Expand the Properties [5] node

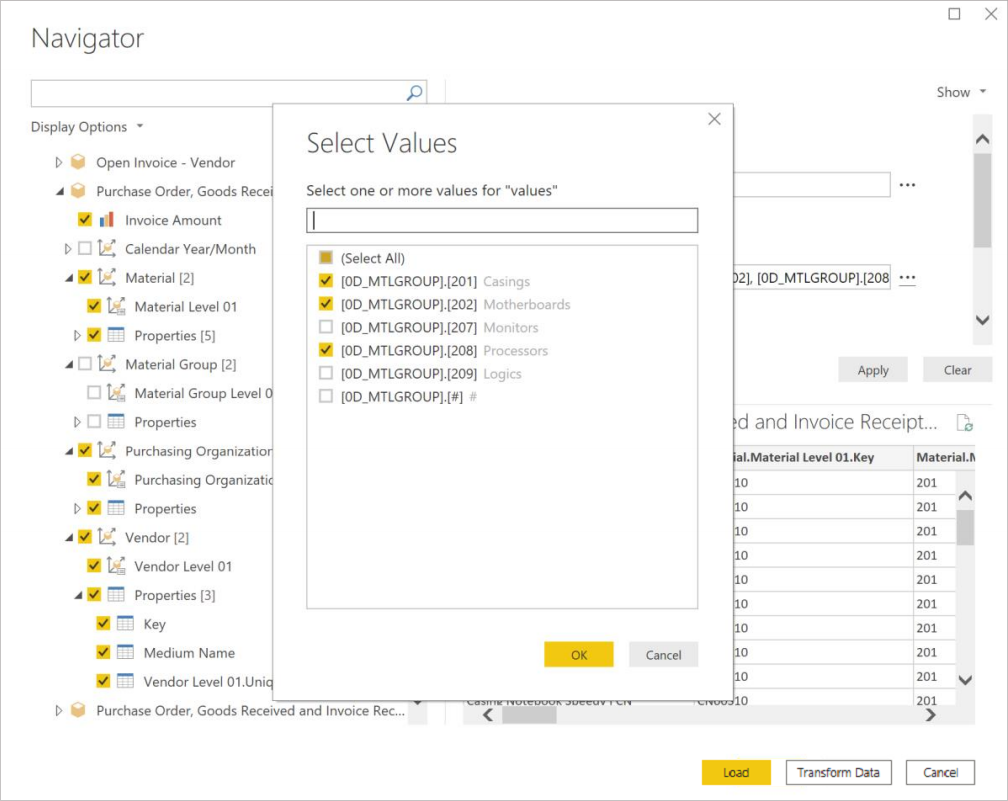tap(76, 336)
